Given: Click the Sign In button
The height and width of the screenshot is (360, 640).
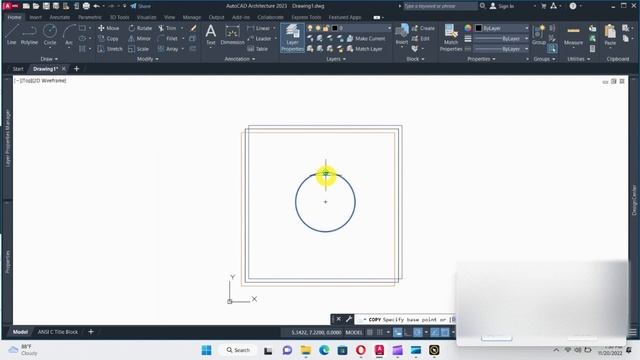Looking at the screenshot, I should click(502, 6).
